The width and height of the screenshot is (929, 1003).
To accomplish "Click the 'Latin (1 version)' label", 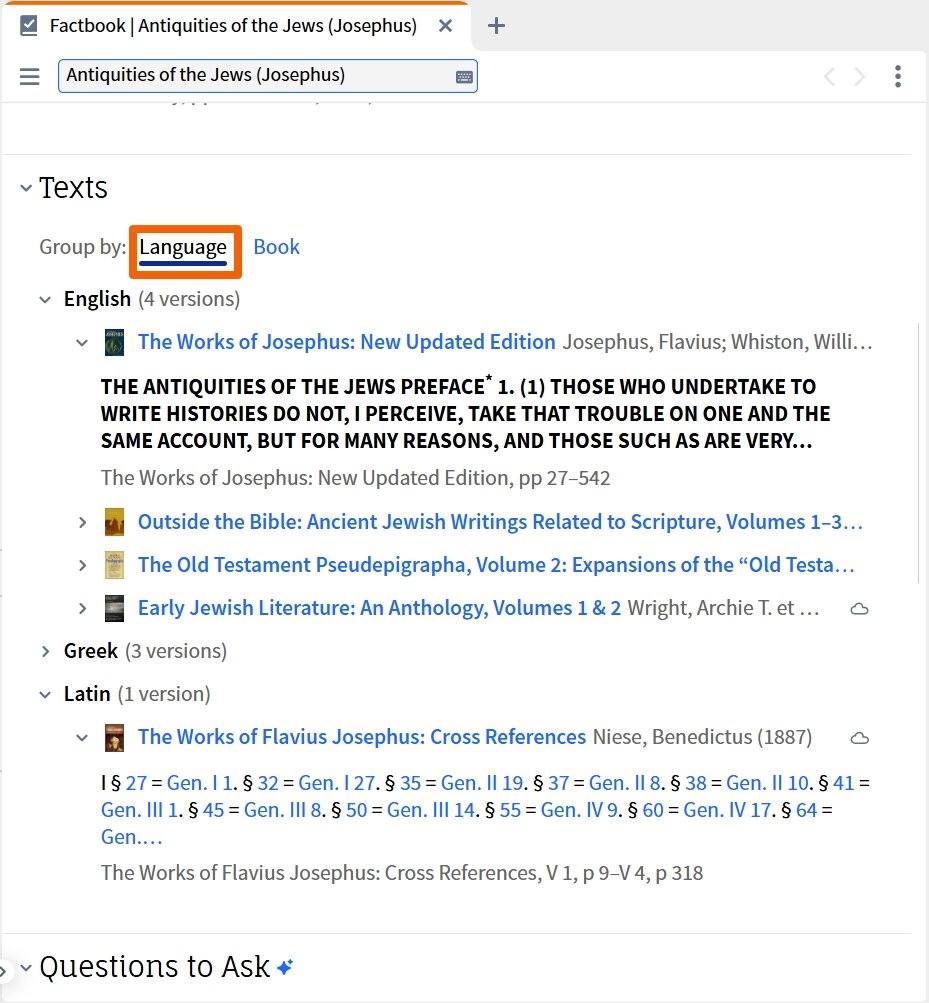I will click(x=137, y=694).
